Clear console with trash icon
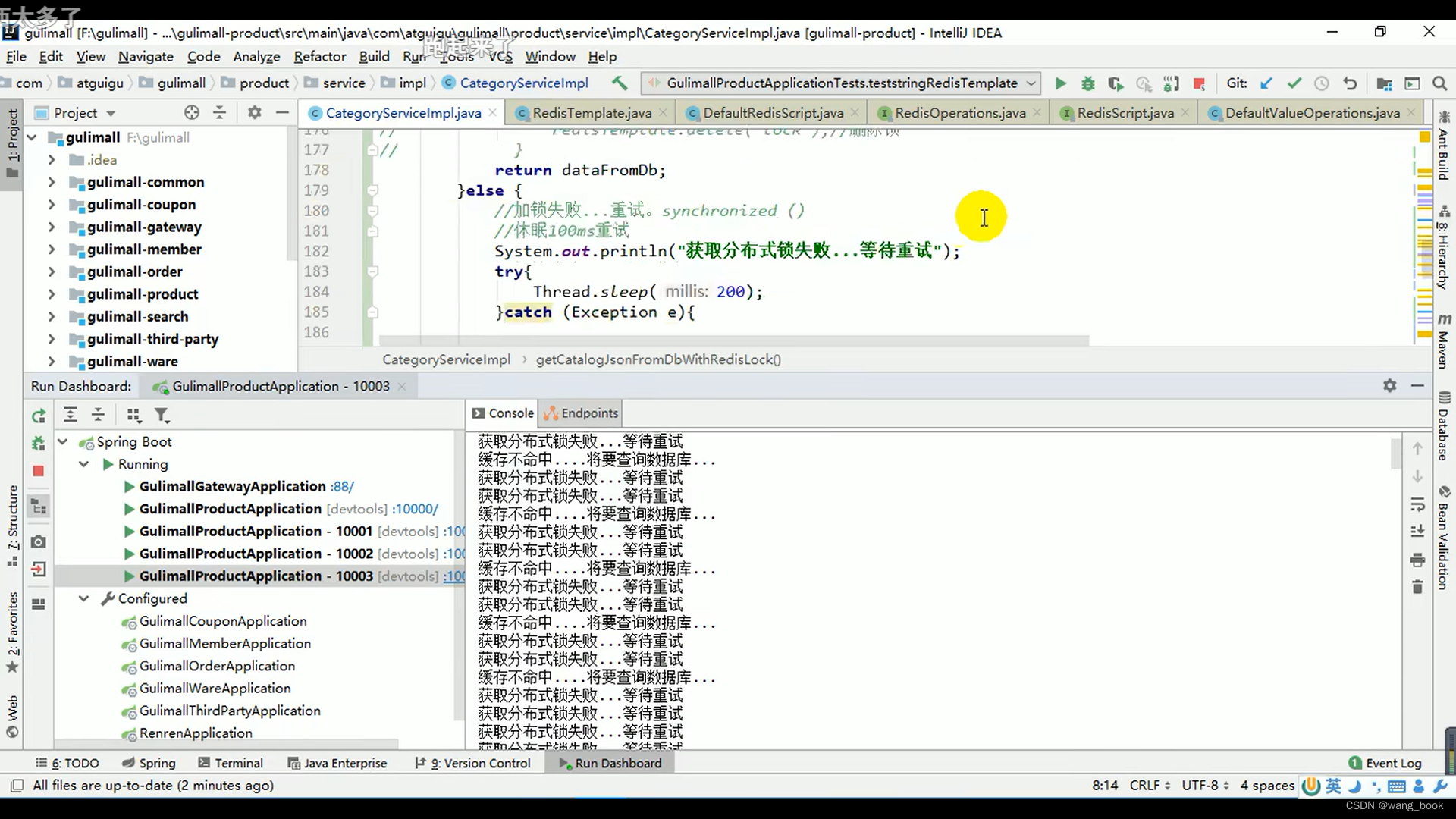This screenshot has height=819, width=1456. 1417,587
